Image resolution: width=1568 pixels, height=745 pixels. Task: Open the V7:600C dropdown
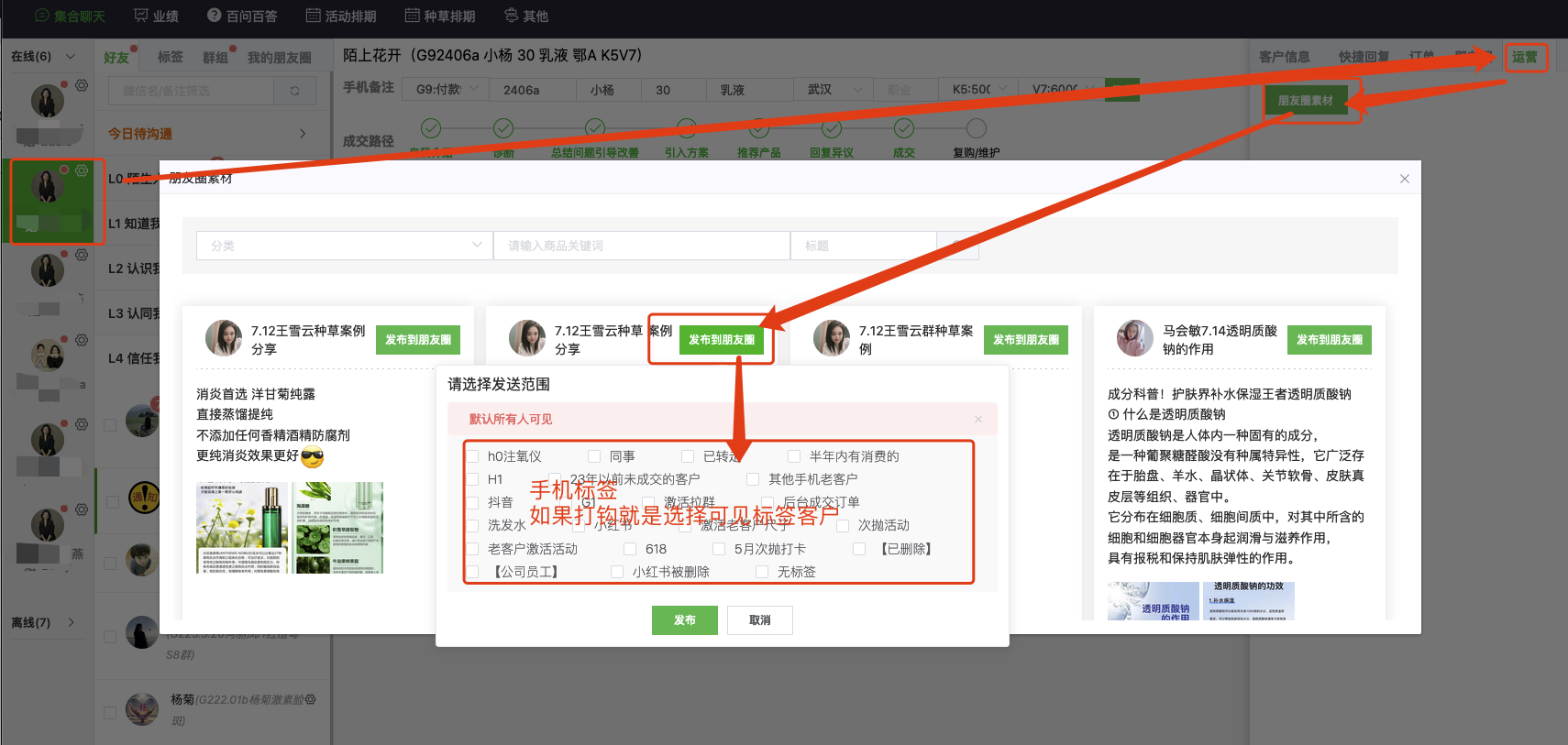tap(1059, 90)
